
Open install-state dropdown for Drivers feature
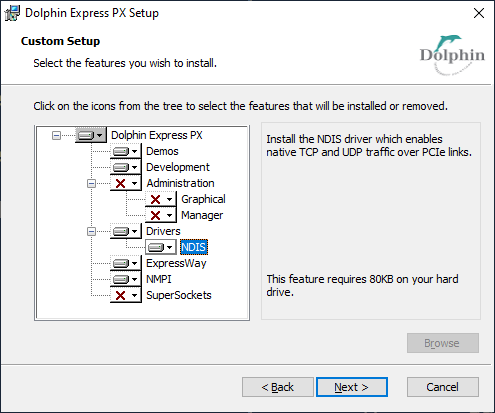click(126, 231)
